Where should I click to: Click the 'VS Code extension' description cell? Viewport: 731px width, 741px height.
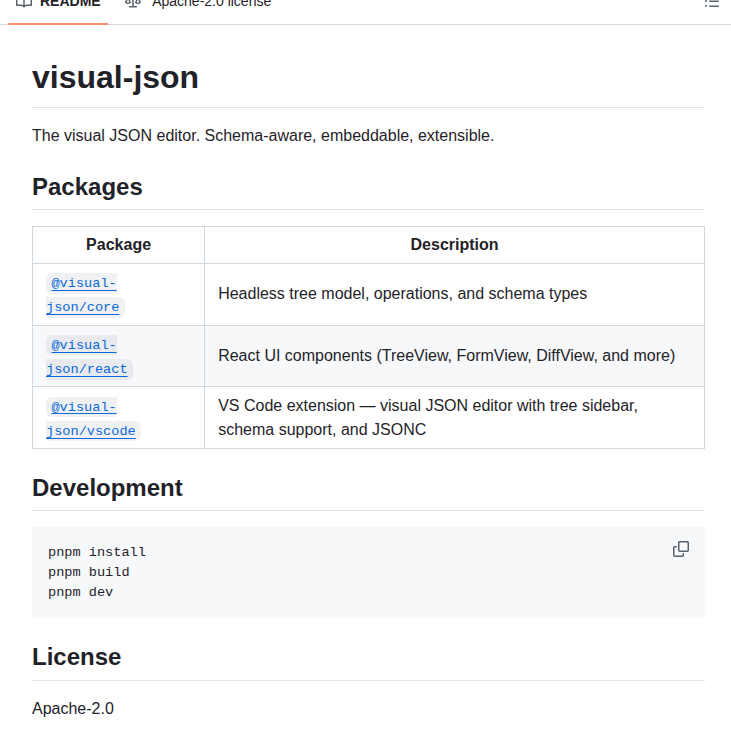(454, 418)
